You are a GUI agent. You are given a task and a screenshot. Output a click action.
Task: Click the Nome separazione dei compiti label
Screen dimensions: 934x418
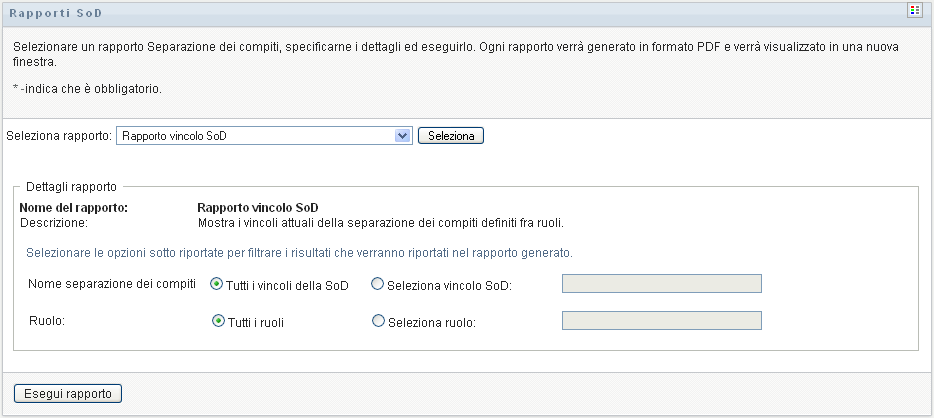coord(111,284)
